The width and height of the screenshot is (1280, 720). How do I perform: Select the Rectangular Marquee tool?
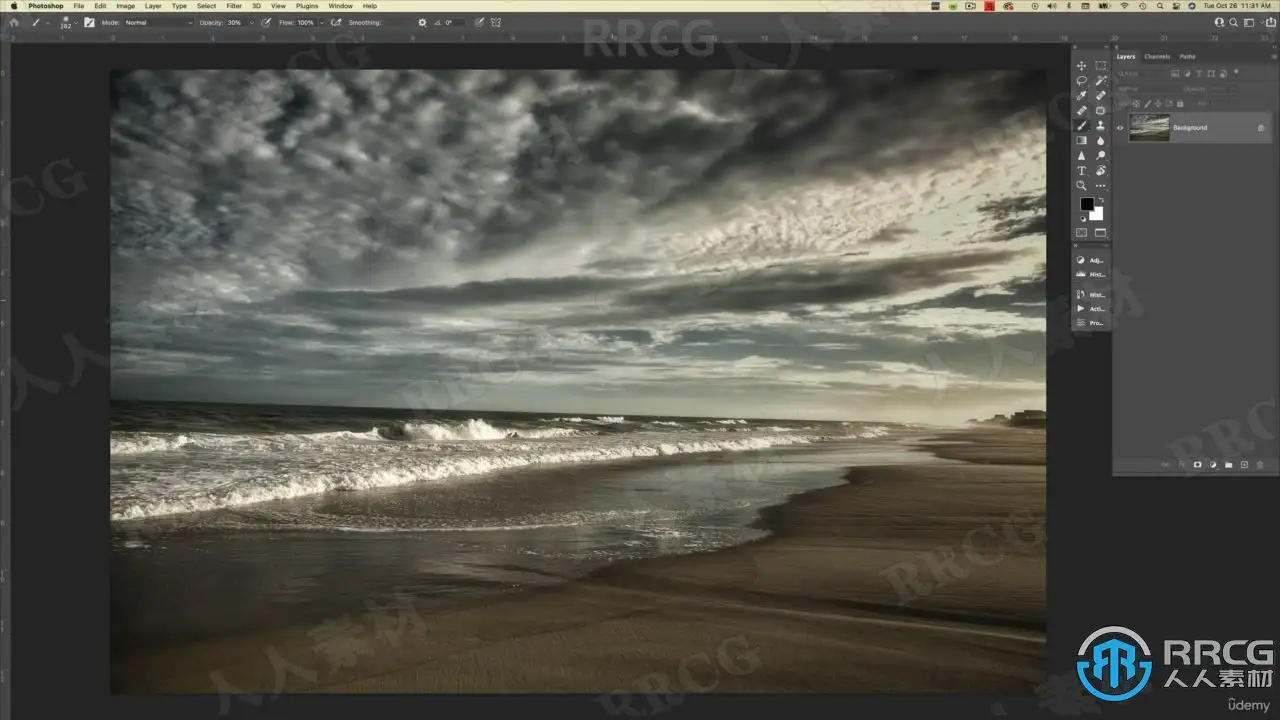[1101, 66]
